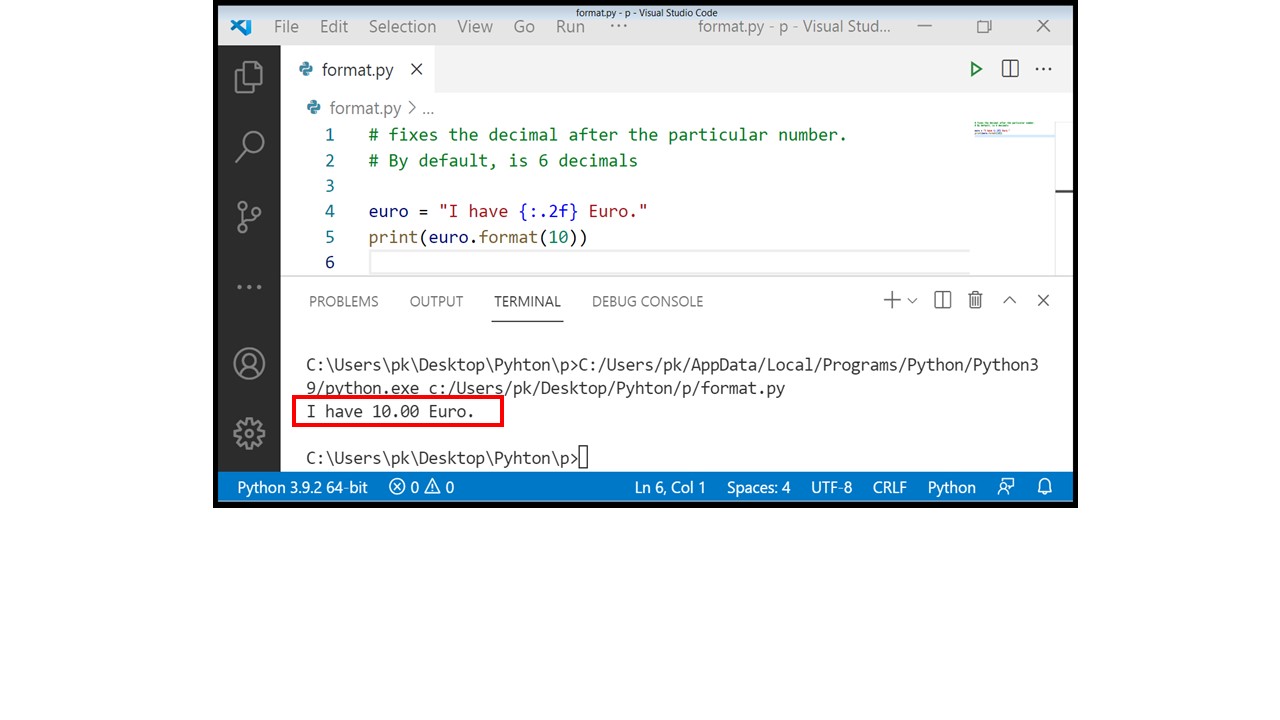Kill the active terminal

[x=974, y=300]
